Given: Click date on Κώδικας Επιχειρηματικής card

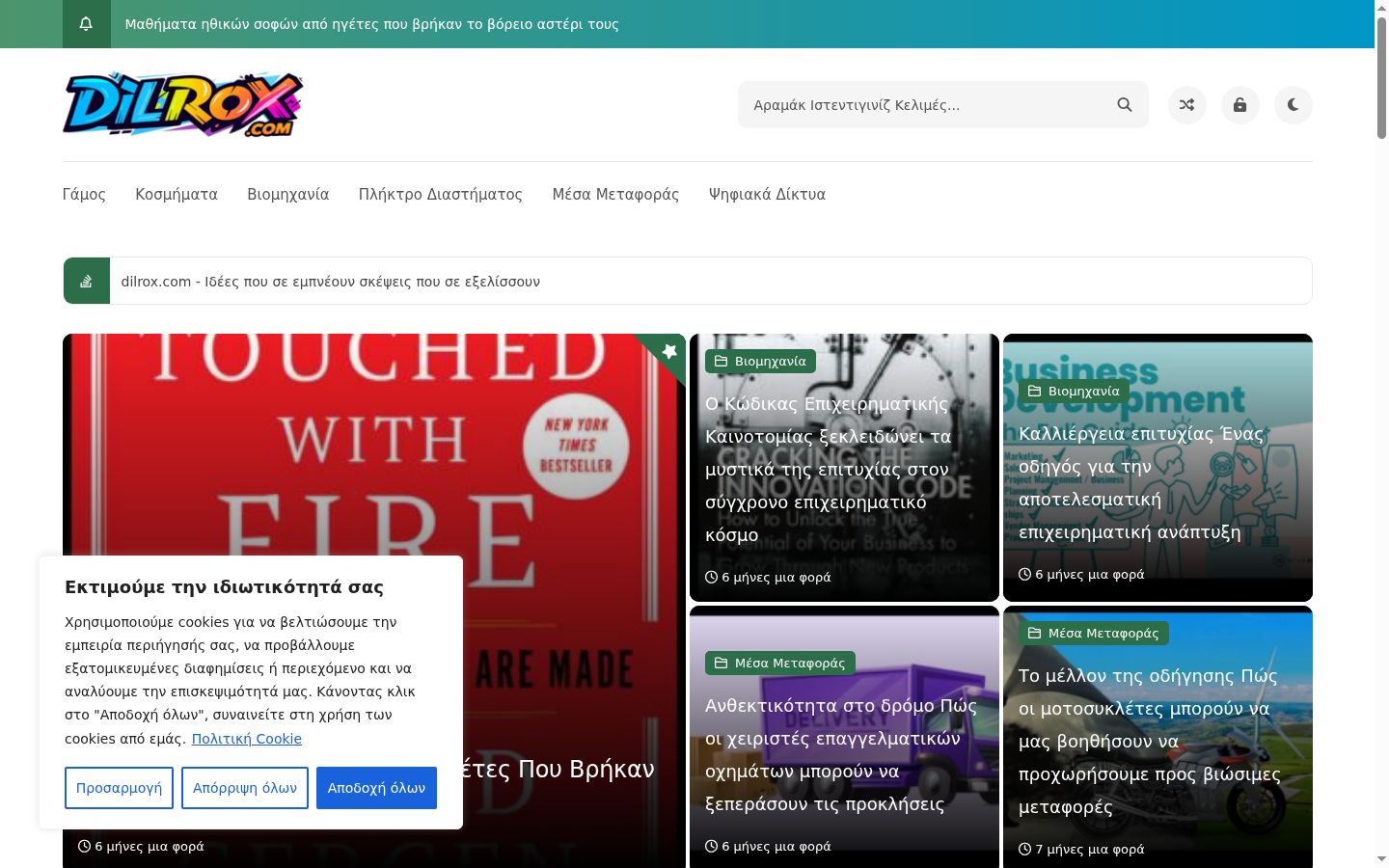Looking at the screenshot, I should 768,578.
